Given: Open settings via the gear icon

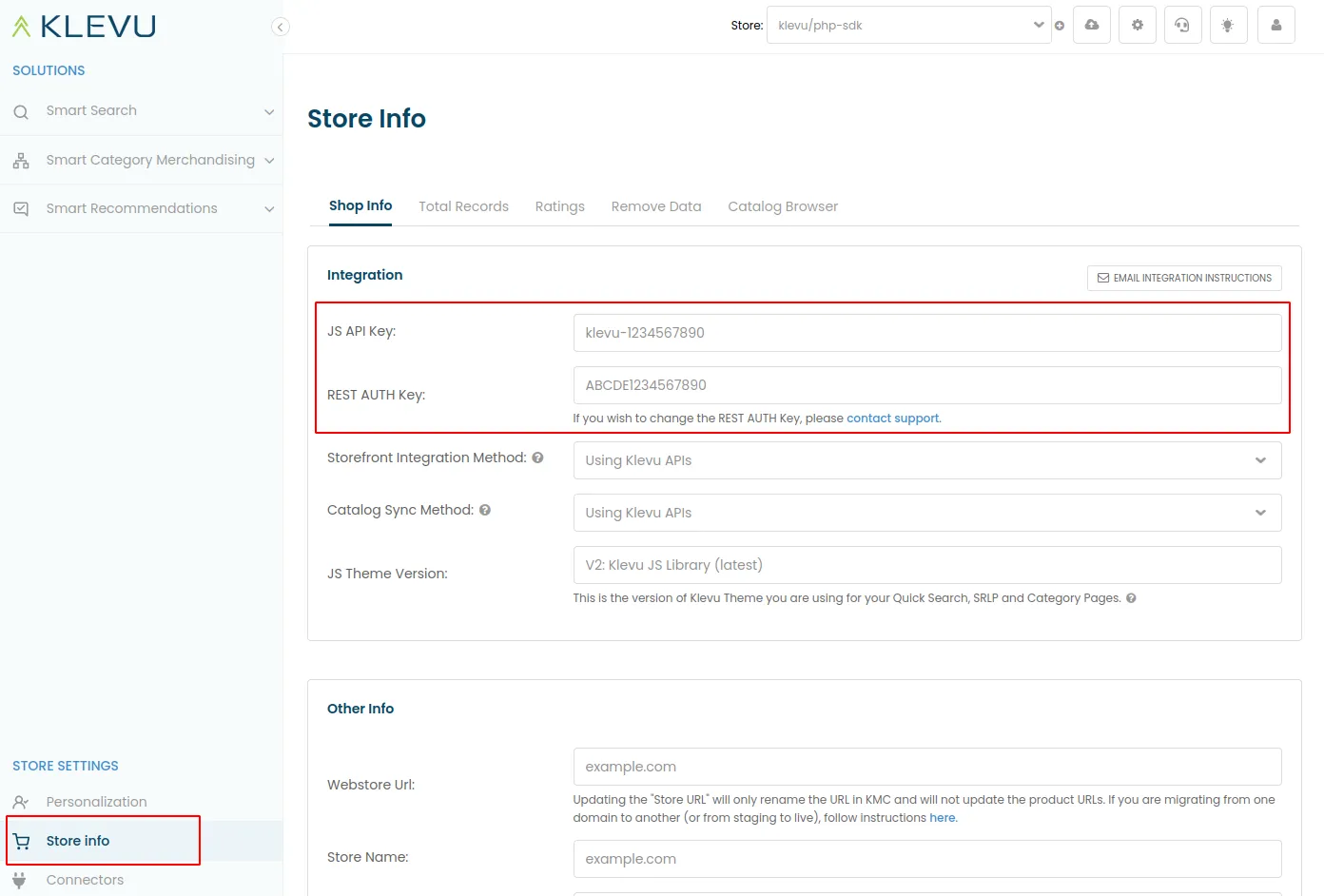Looking at the screenshot, I should (1138, 25).
